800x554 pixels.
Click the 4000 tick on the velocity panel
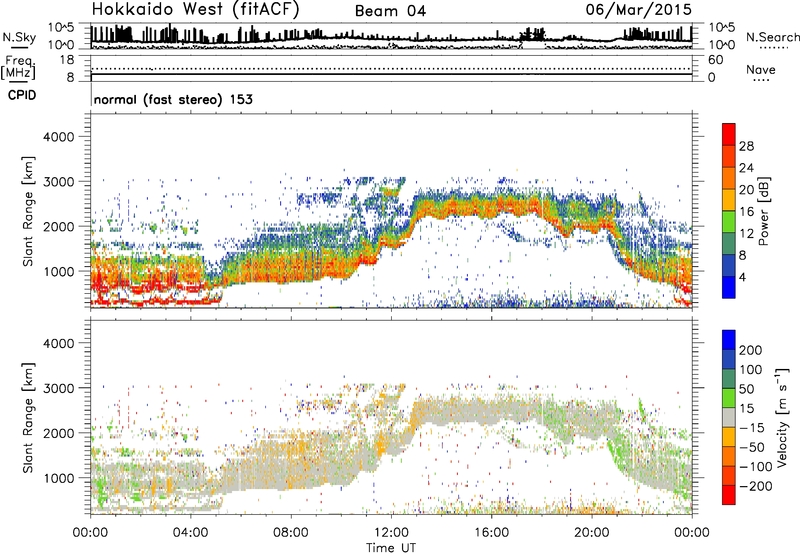59,343
